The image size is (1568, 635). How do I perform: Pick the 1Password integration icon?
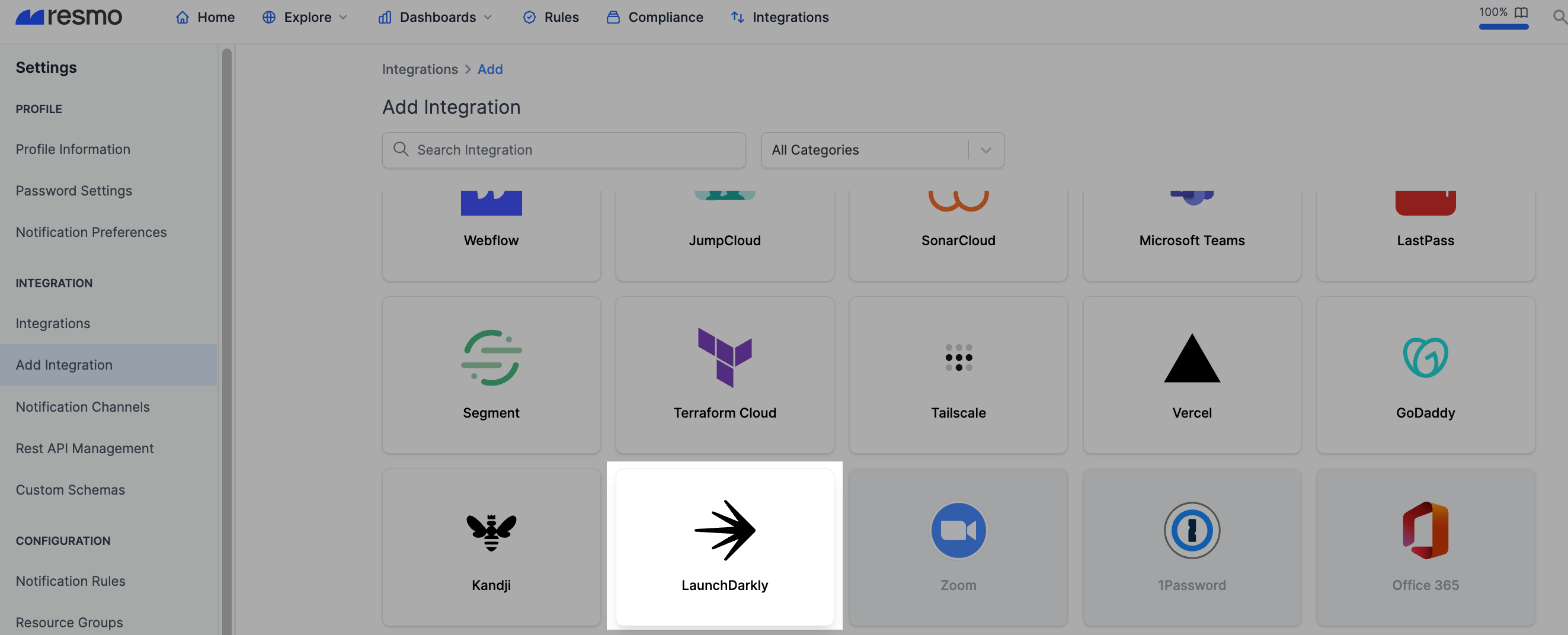(1191, 530)
